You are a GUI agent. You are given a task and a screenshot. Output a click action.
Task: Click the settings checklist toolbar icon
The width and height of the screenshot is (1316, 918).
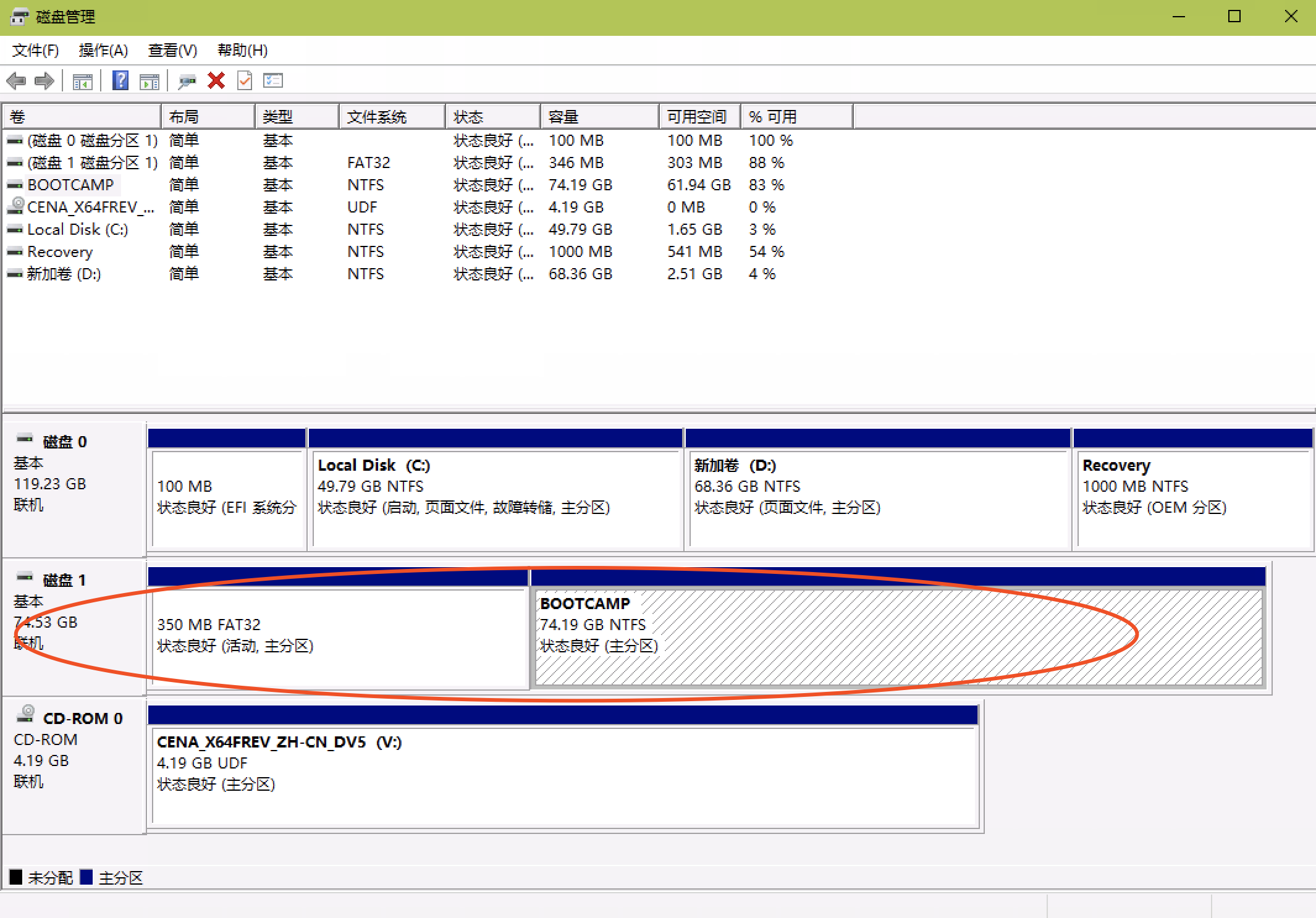tap(272, 81)
